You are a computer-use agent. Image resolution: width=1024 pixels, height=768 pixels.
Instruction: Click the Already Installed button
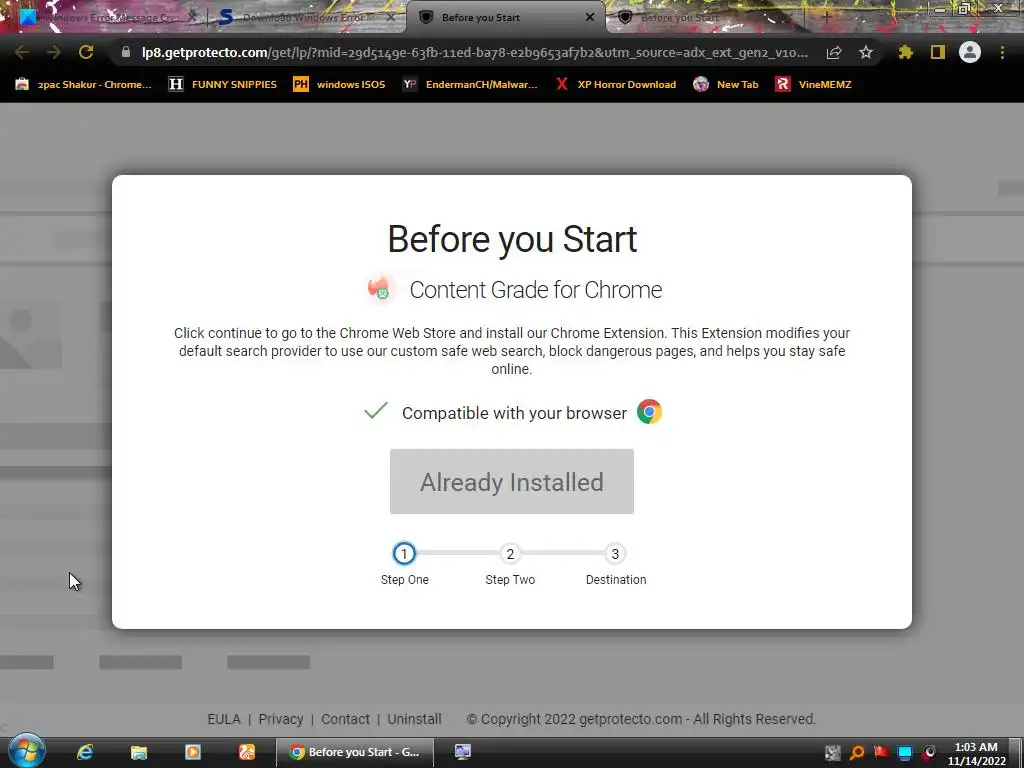pos(511,481)
